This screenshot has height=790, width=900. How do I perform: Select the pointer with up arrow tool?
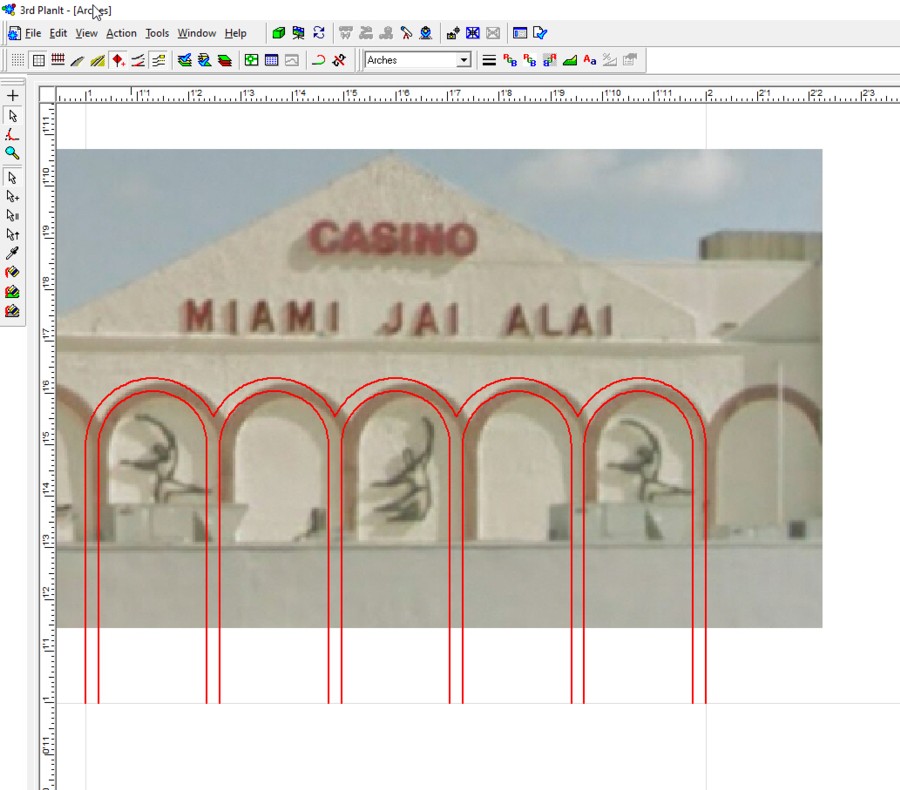[x=13, y=235]
